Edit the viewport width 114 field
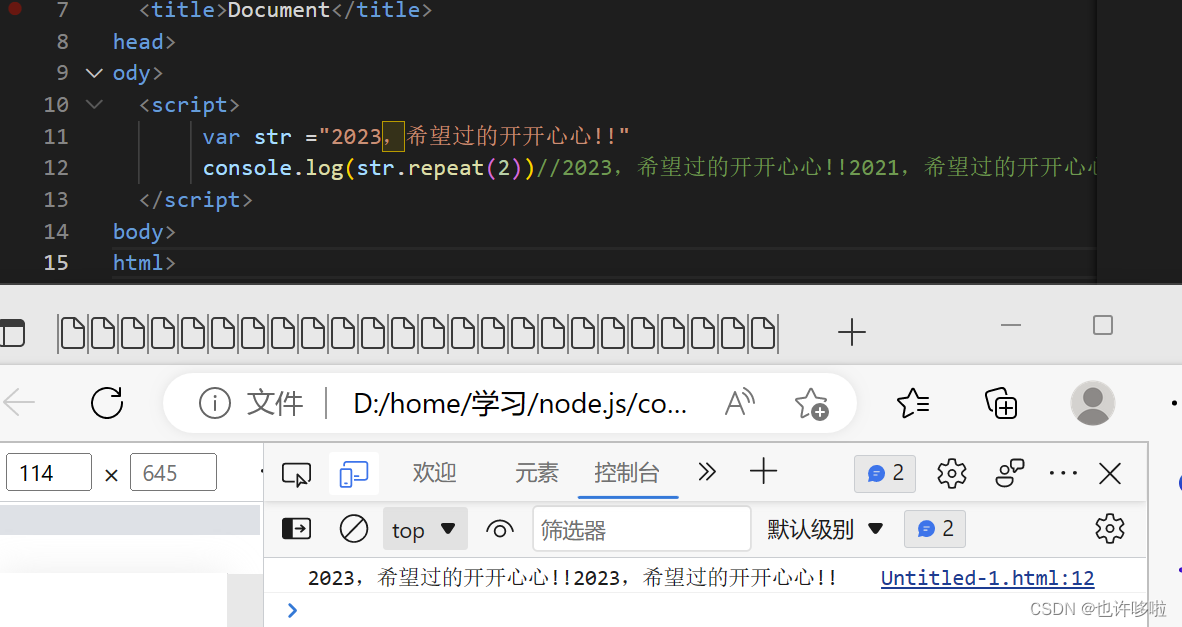 coord(49,473)
